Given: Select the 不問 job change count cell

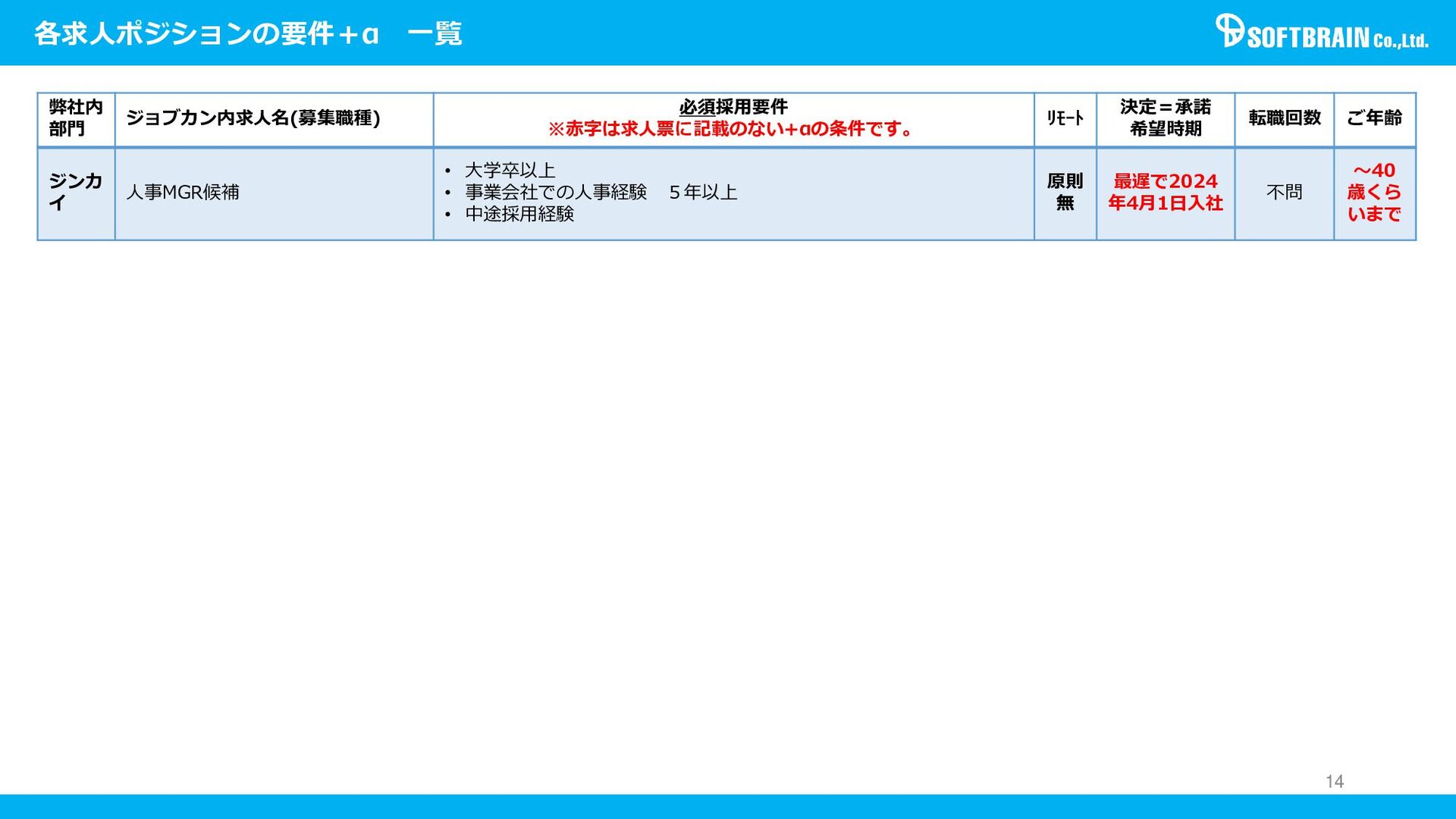Looking at the screenshot, I should point(1285,193).
